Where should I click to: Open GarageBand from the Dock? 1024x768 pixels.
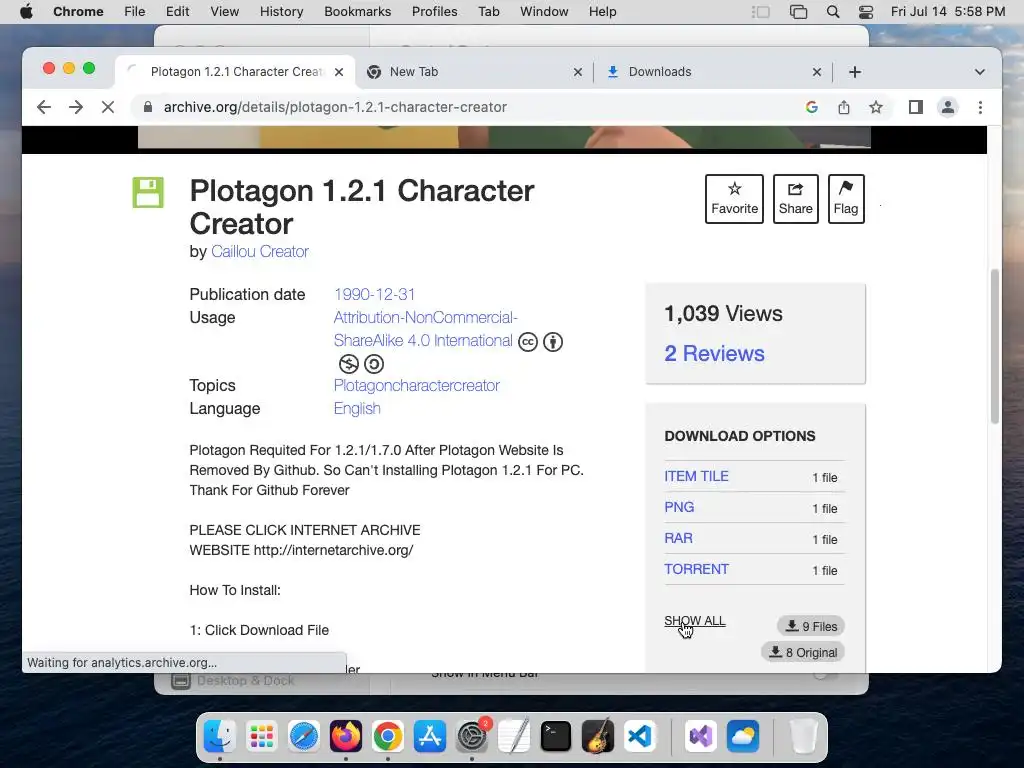click(598, 737)
